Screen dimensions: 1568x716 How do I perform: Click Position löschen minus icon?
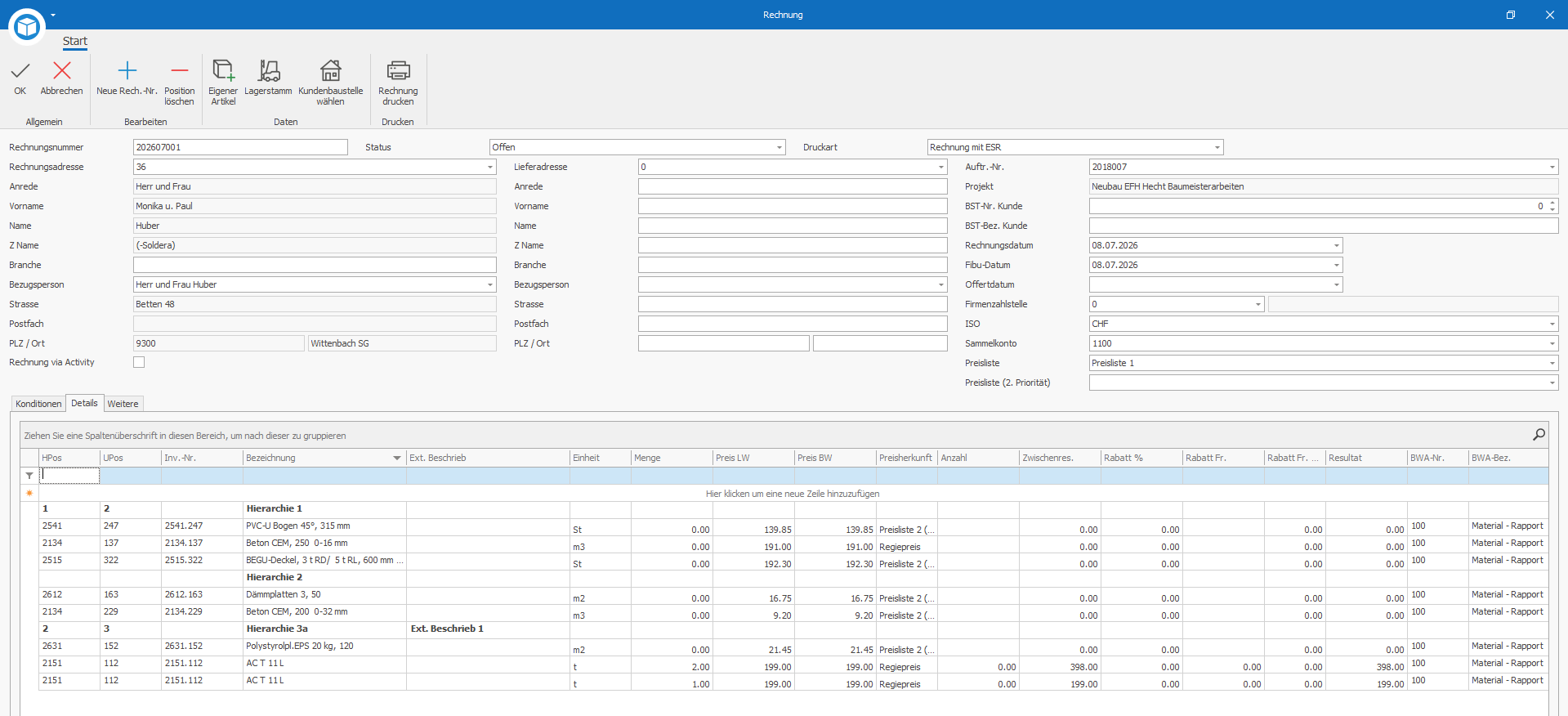180,71
